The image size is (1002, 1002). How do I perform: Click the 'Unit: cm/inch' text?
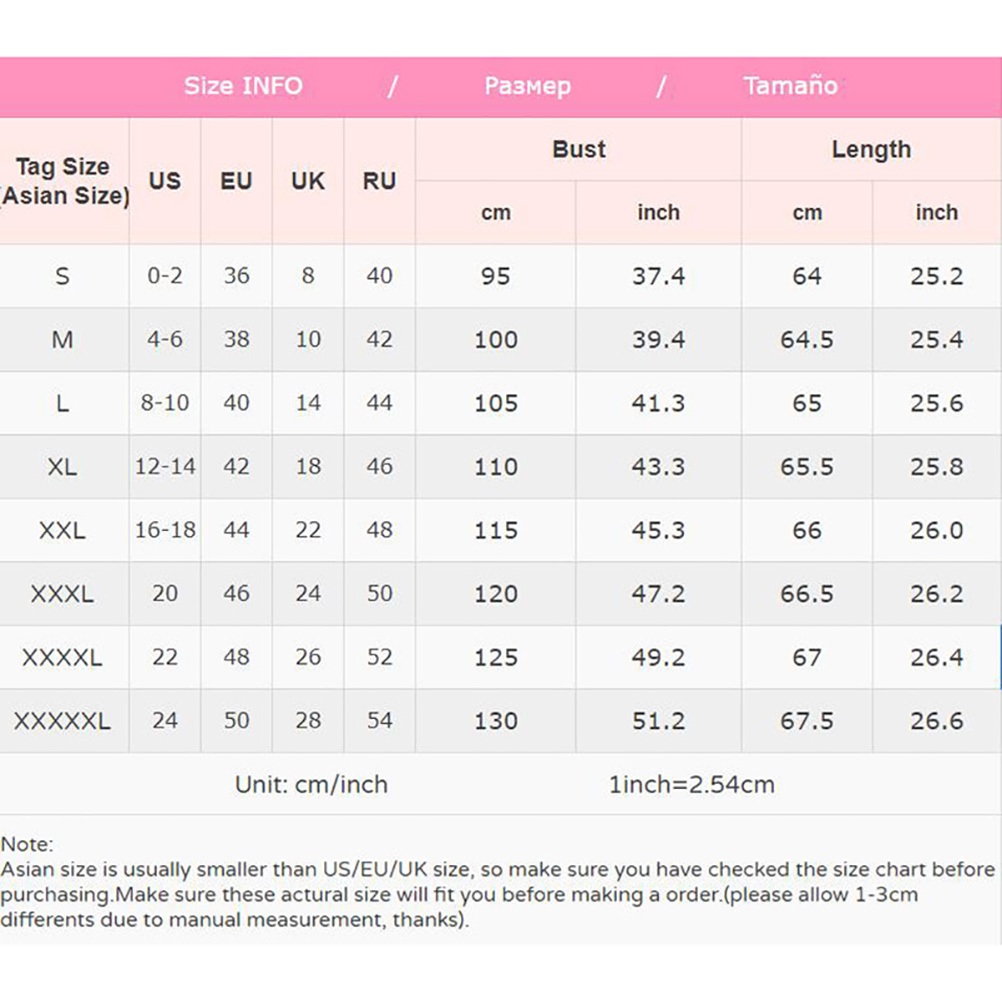(311, 785)
